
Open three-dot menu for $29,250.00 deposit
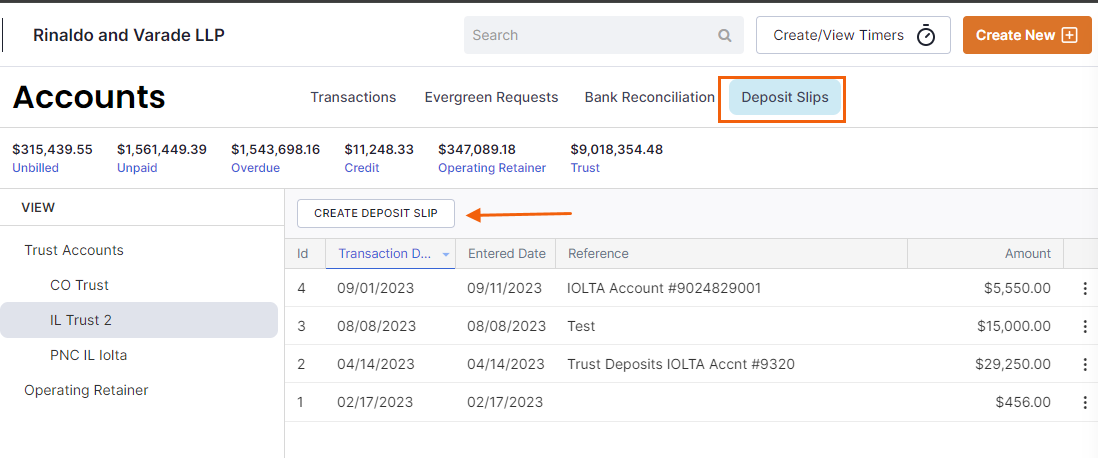click(x=1085, y=364)
